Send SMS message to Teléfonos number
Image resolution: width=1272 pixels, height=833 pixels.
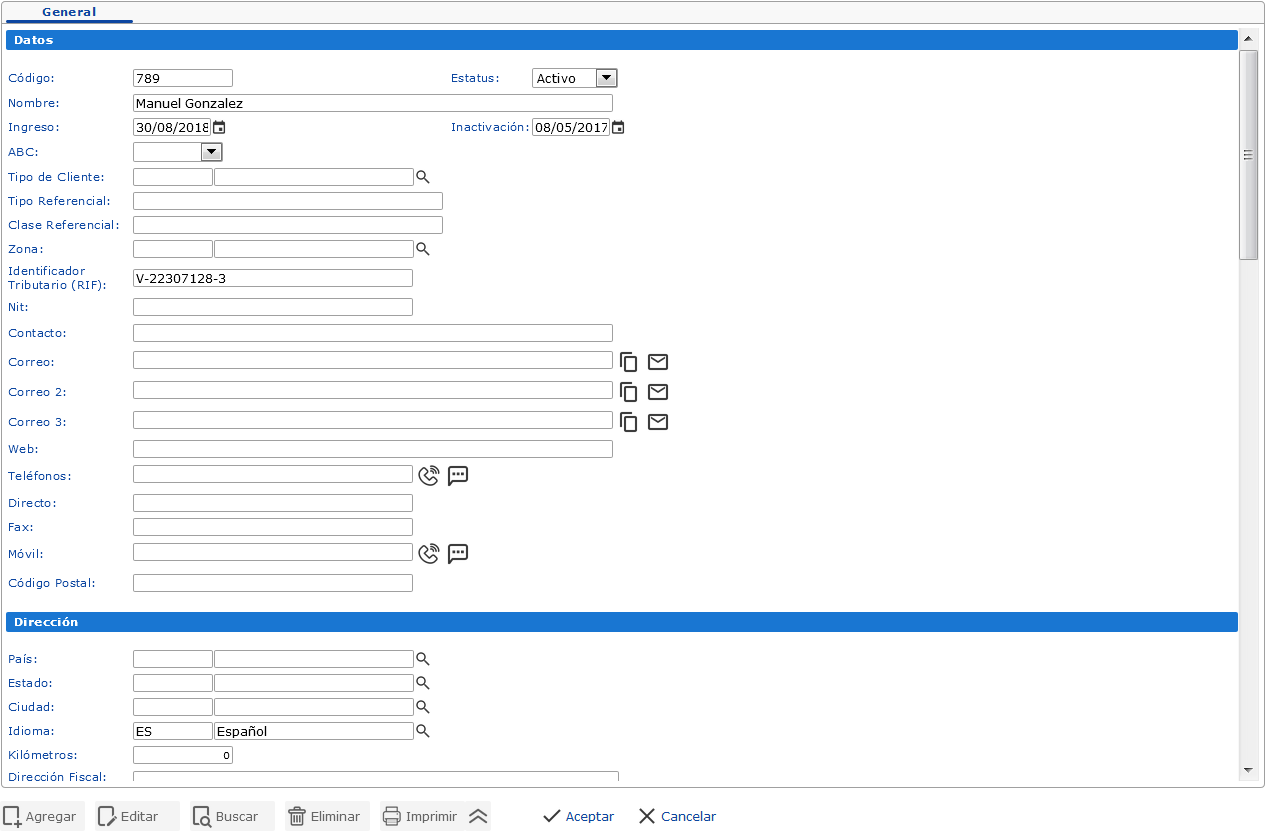tap(458, 476)
